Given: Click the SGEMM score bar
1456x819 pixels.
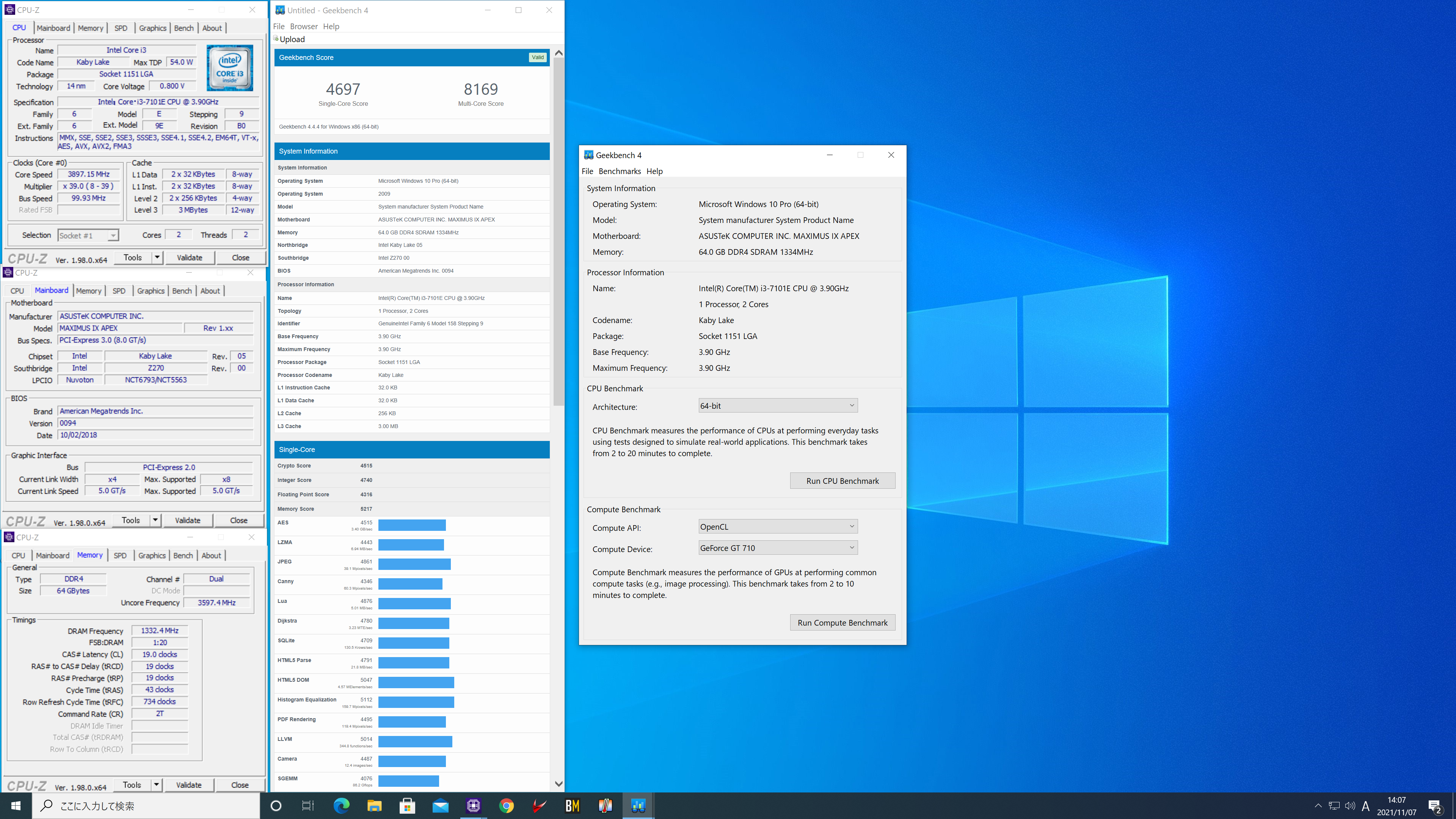Looking at the screenshot, I should pyautogui.click(x=409, y=781).
